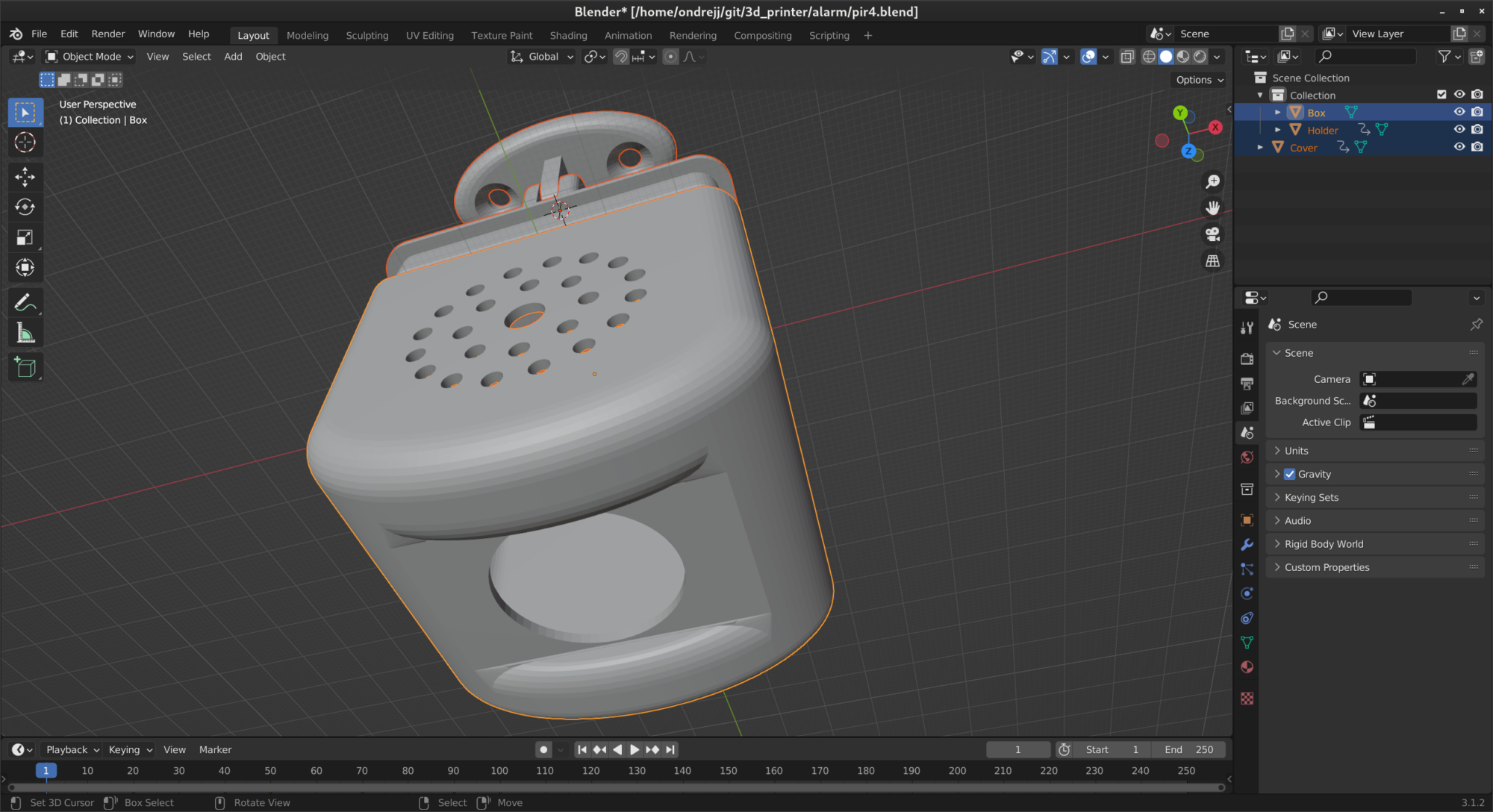Viewport: 1493px width, 812px height.
Task: Toggle Collection exclude checkbox
Action: click(x=1441, y=95)
